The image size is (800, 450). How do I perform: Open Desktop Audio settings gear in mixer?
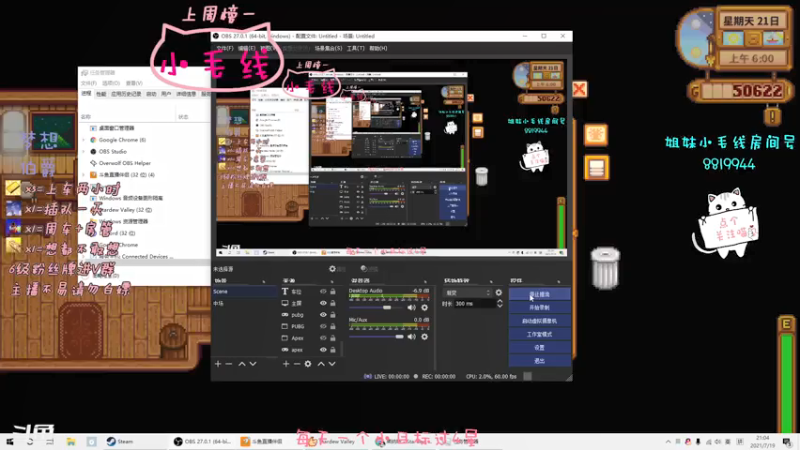tap(424, 308)
